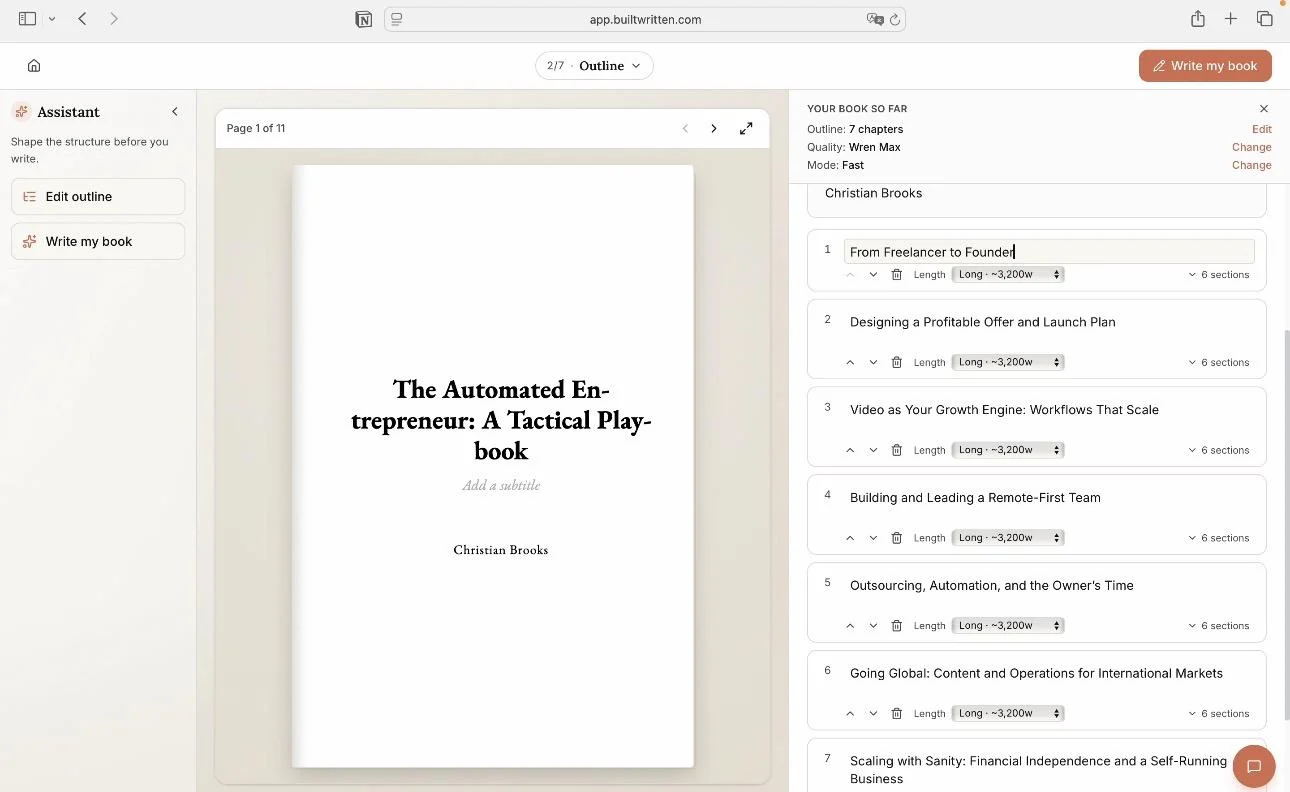Open Length dropdown for chapter 2
The height and width of the screenshot is (792, 1290).
1007,362
